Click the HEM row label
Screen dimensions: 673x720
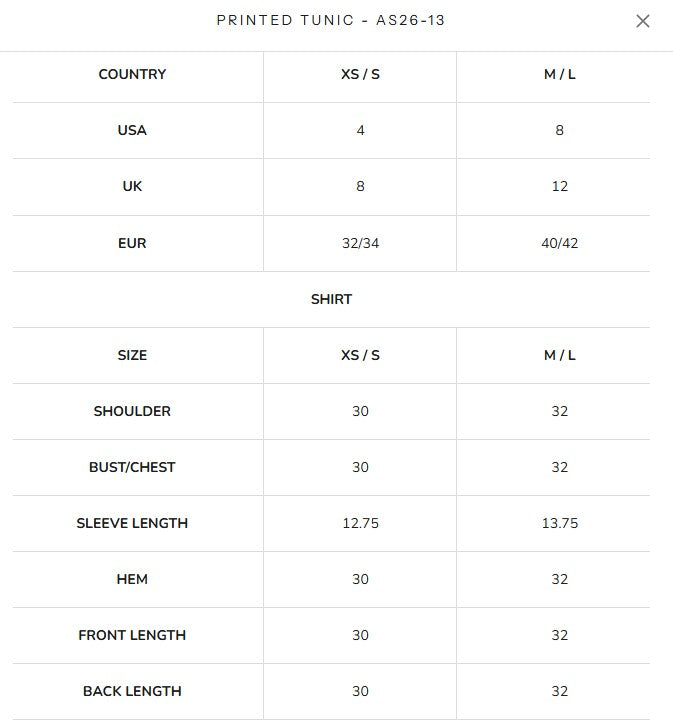click(x=132, y=579)
